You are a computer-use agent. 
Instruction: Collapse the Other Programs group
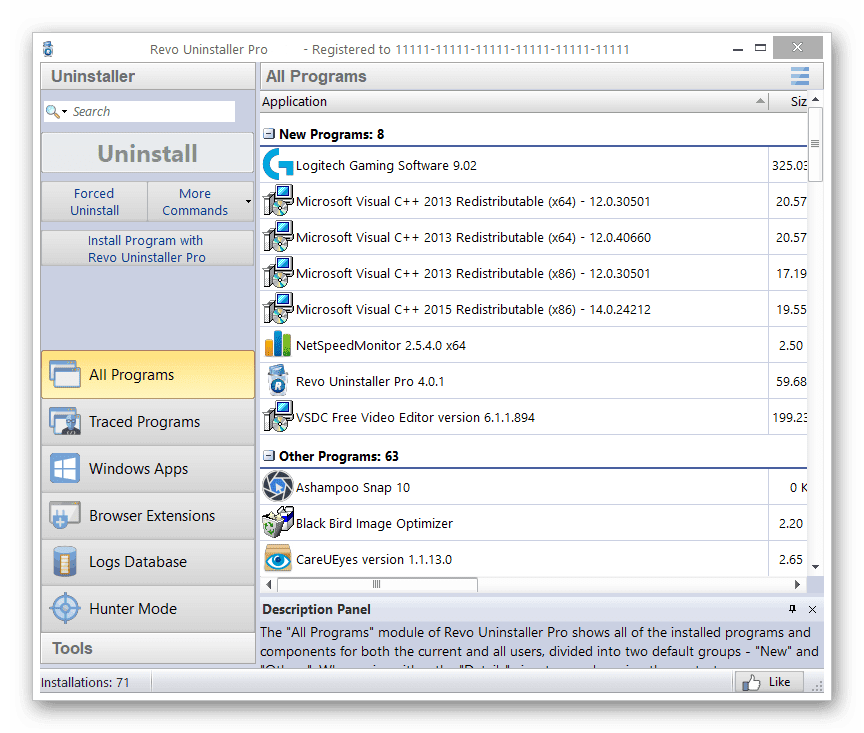[269, 456]
